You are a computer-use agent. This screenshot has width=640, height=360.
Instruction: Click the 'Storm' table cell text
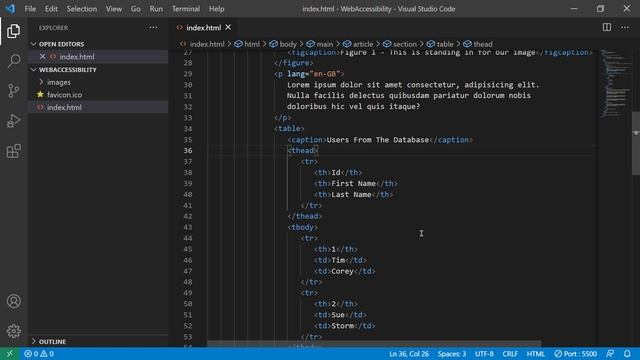click(342, 326)
